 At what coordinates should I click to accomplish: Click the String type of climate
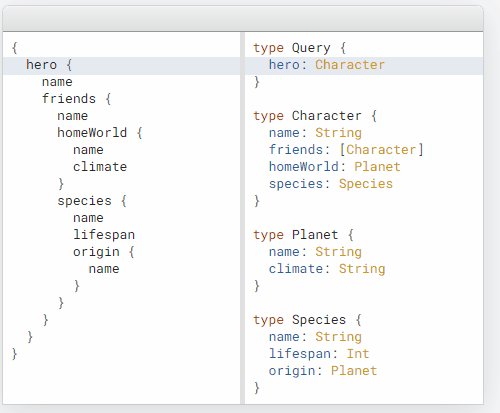coord(362,269)
